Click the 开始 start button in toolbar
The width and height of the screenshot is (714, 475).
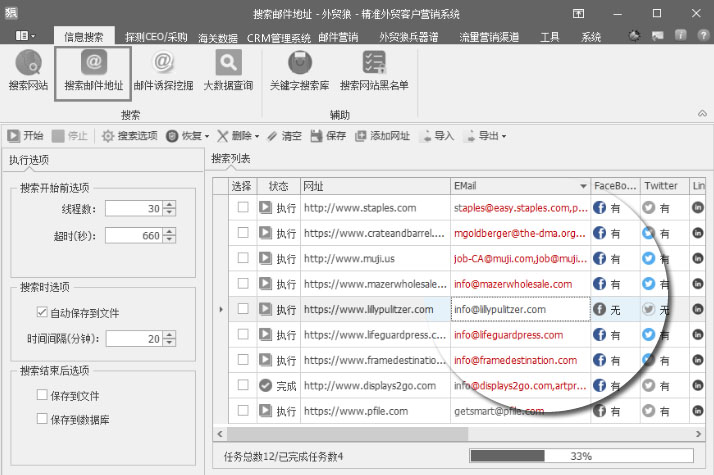point(26,136)
